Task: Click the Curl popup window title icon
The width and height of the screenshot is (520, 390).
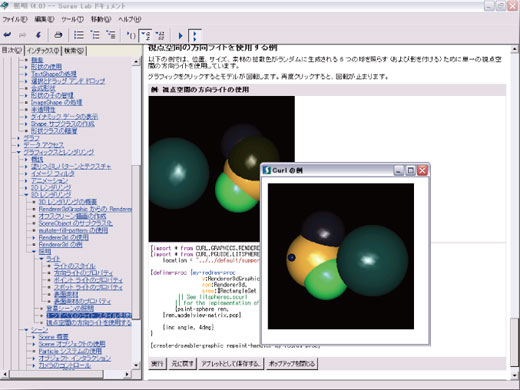Action: pos(267,170)
